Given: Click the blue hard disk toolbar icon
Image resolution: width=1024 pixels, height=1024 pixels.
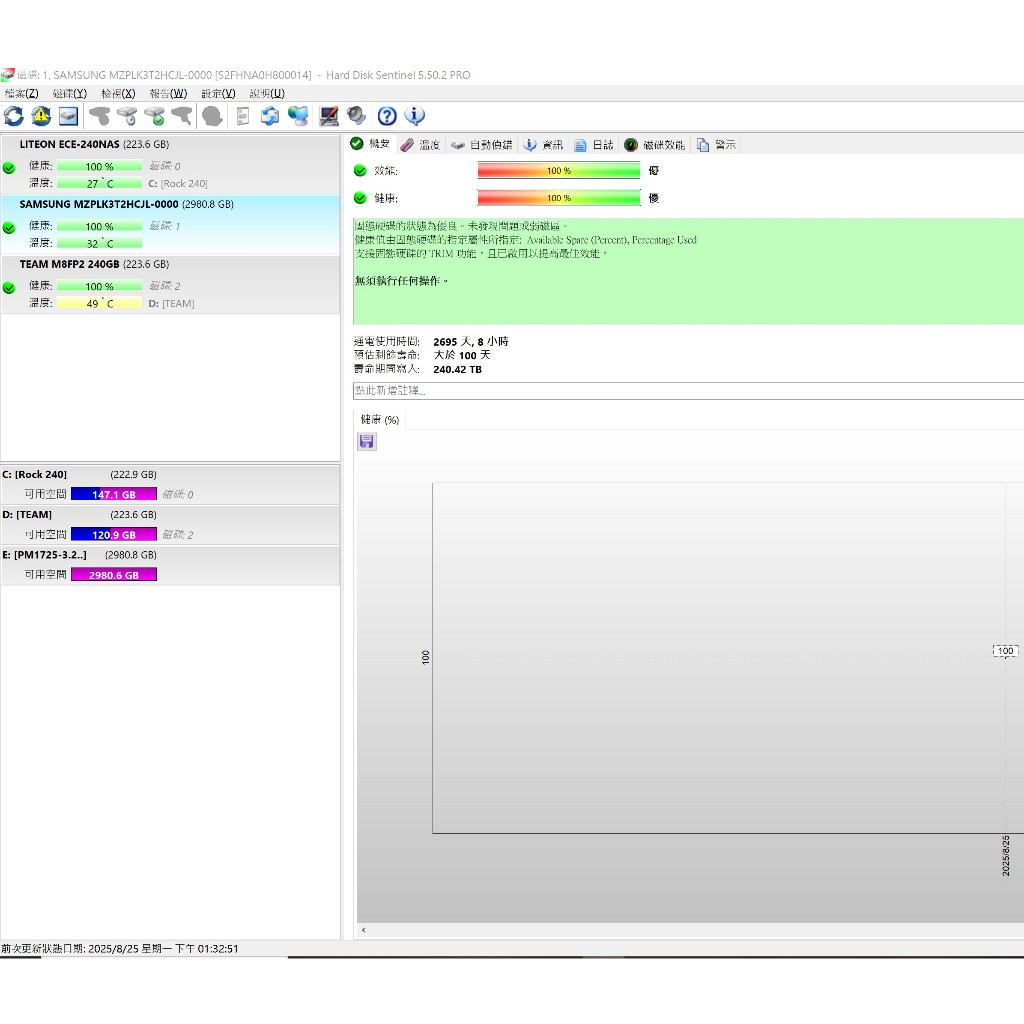Looking at the screenshot, I should 68,116.
